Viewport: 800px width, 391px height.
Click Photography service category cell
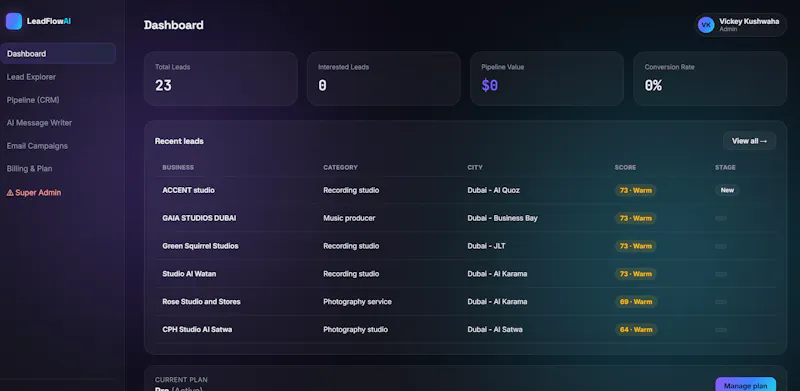pyautogui.click(x=357, y=302)
